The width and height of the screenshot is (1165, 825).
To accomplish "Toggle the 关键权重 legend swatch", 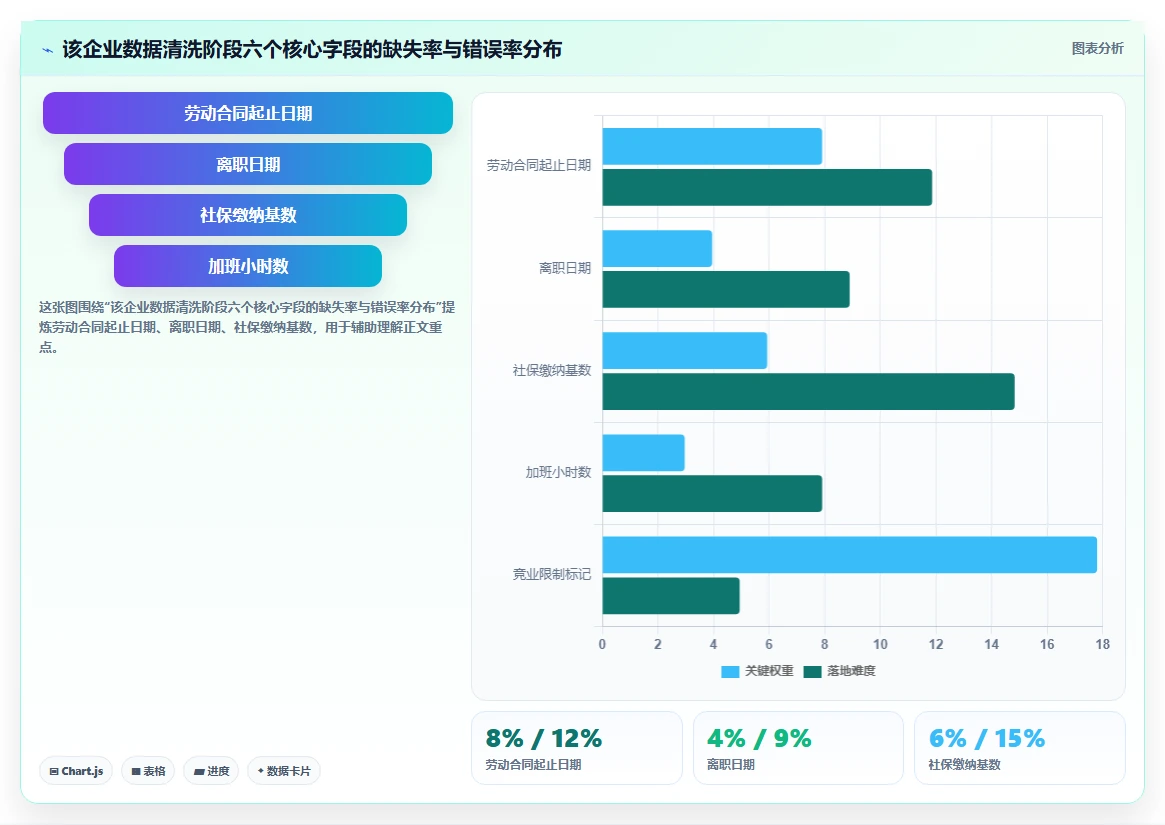I will click(x=730, y=671).
